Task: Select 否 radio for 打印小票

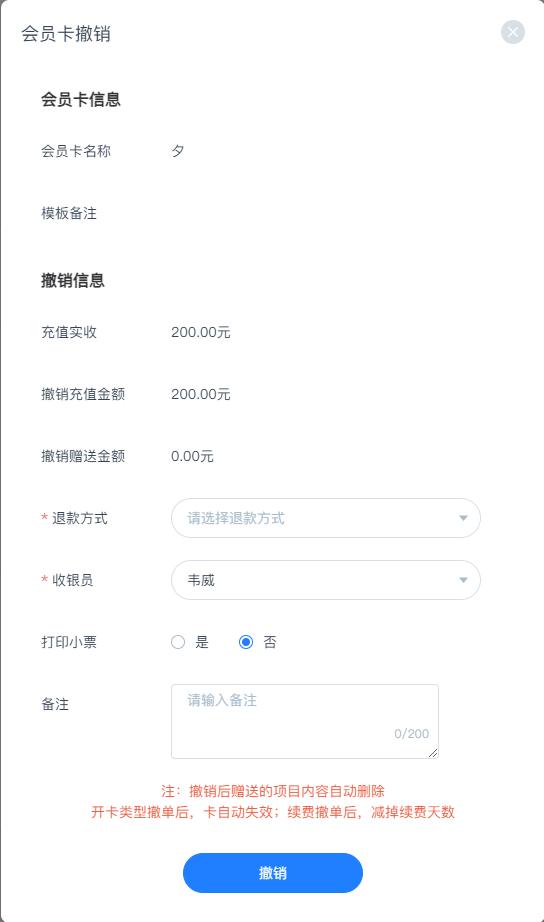Action: 246,642
